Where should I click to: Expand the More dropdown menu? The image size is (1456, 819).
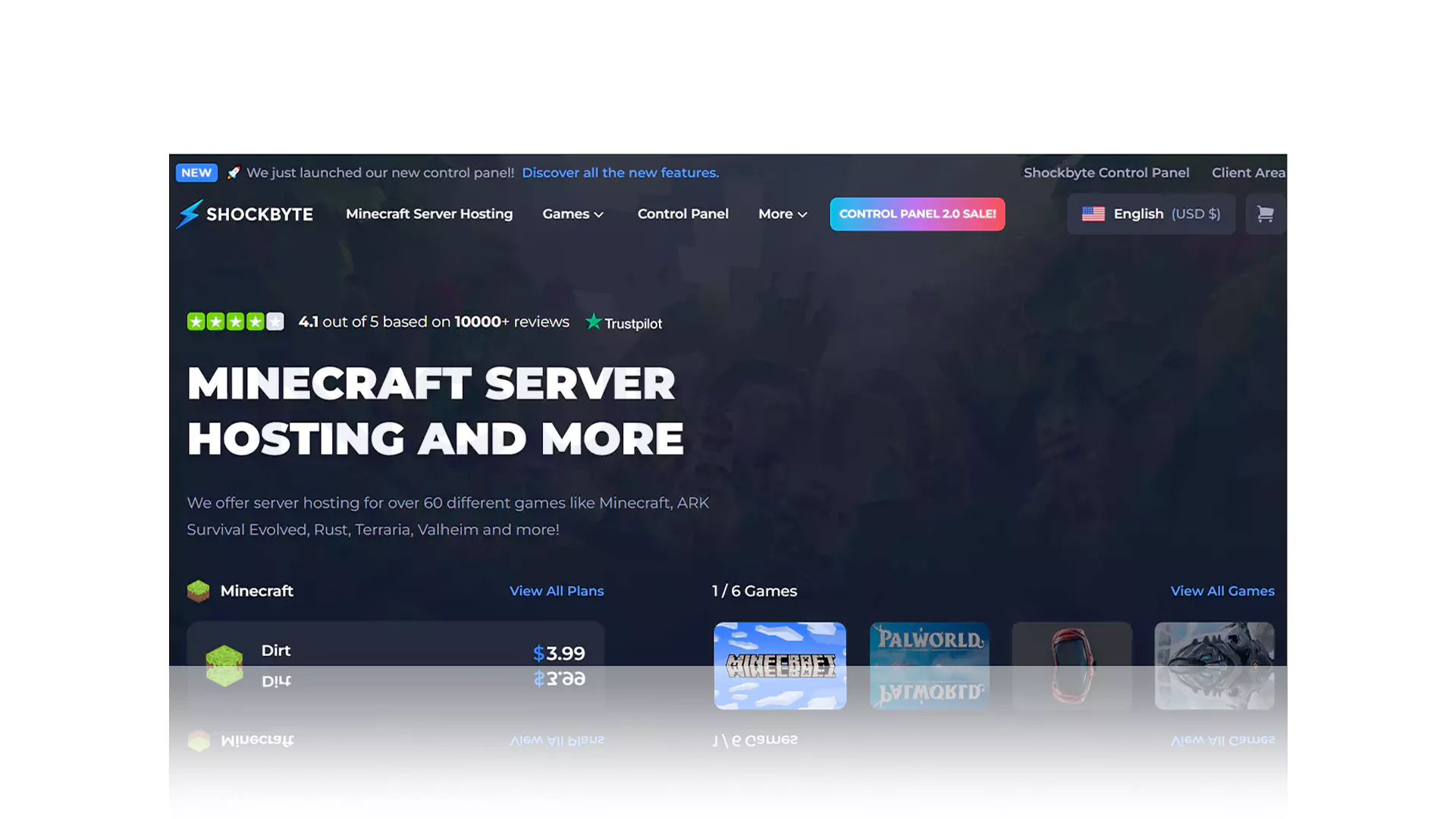click(x=783, y=214)
